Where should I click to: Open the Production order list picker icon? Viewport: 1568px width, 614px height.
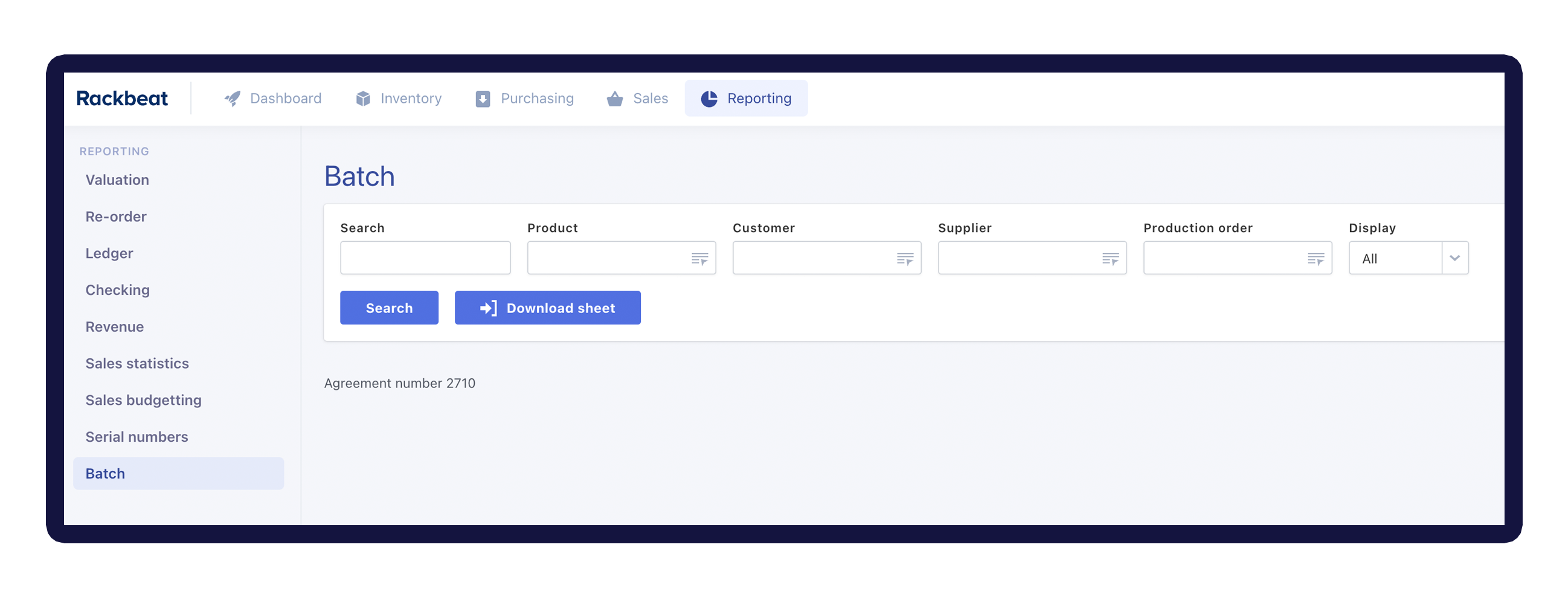coord(1316,258)
